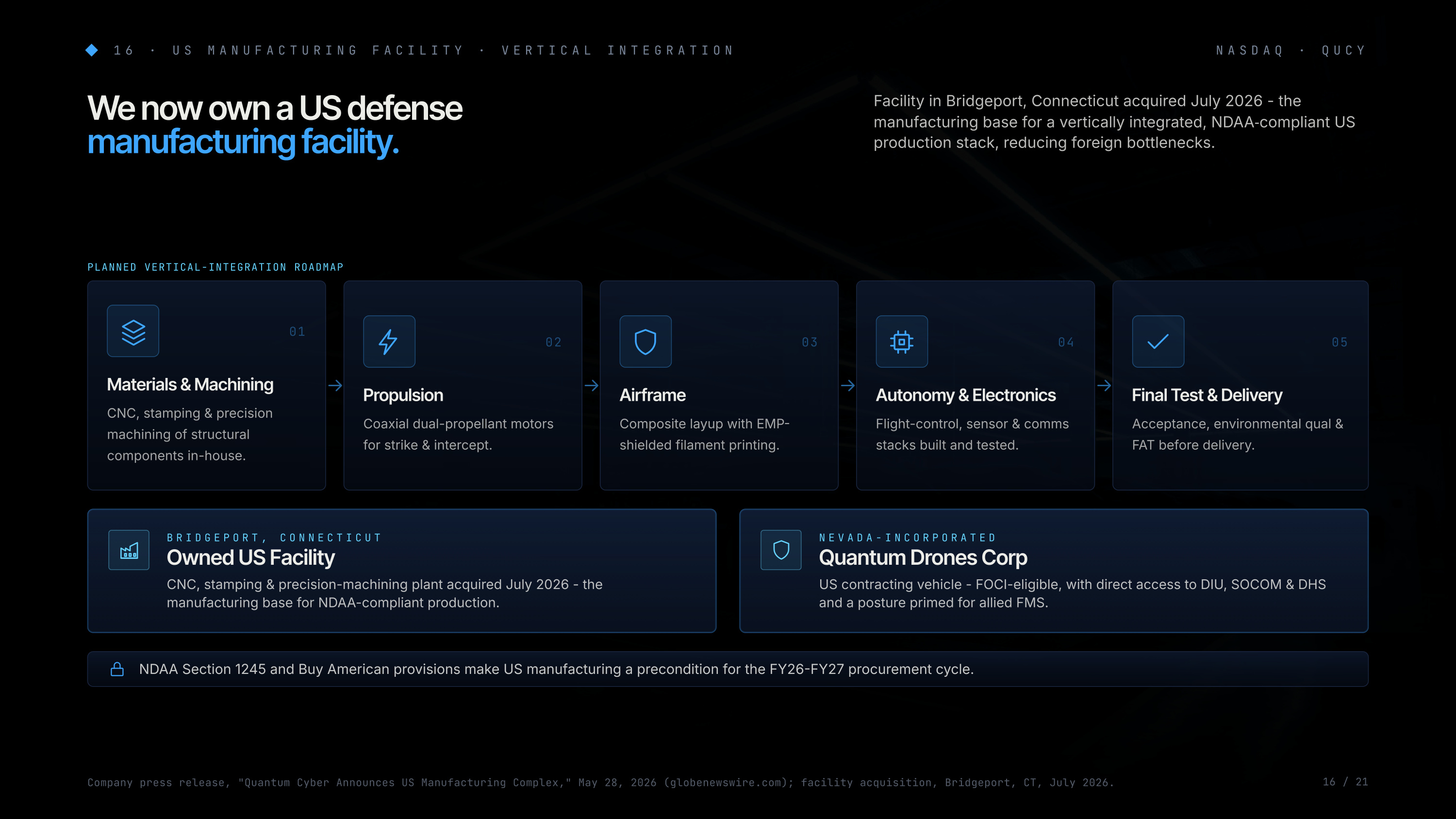Select the 'PLANNED VERTICAL-INTEGRATION ROADMAP' label
This screenshot has width=1456, height=819.
click(x=215, y=267)
